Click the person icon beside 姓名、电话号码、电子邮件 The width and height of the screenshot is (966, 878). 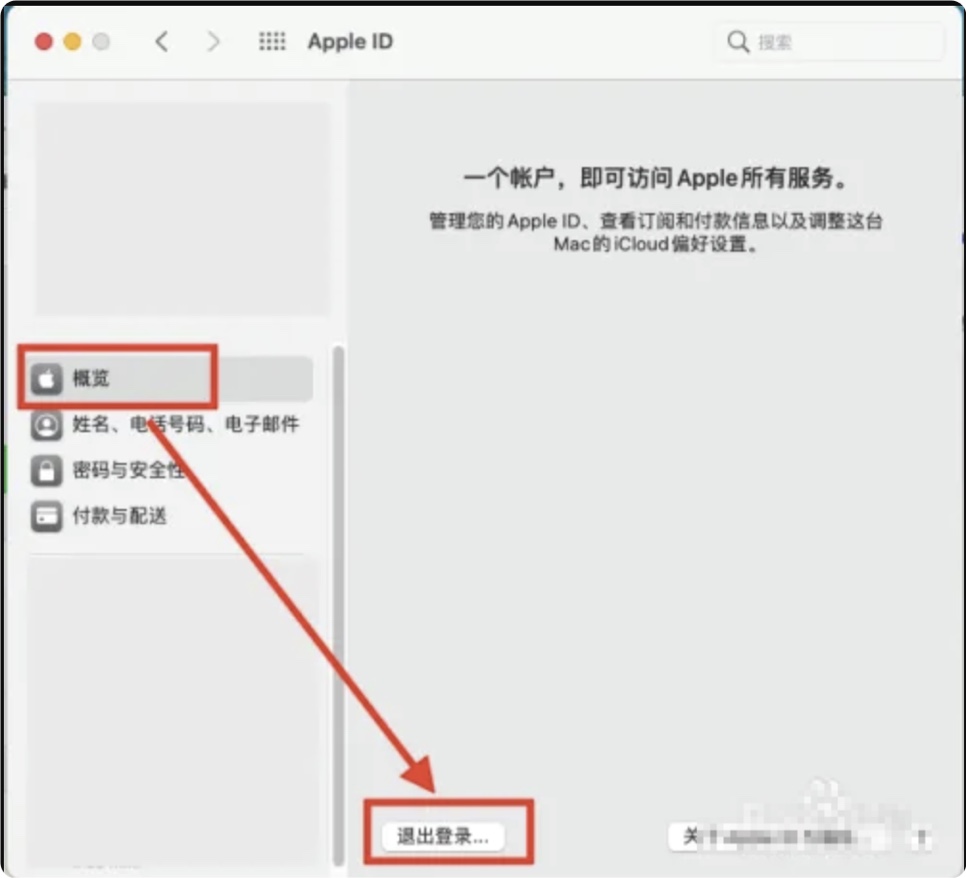pos(45,424)
